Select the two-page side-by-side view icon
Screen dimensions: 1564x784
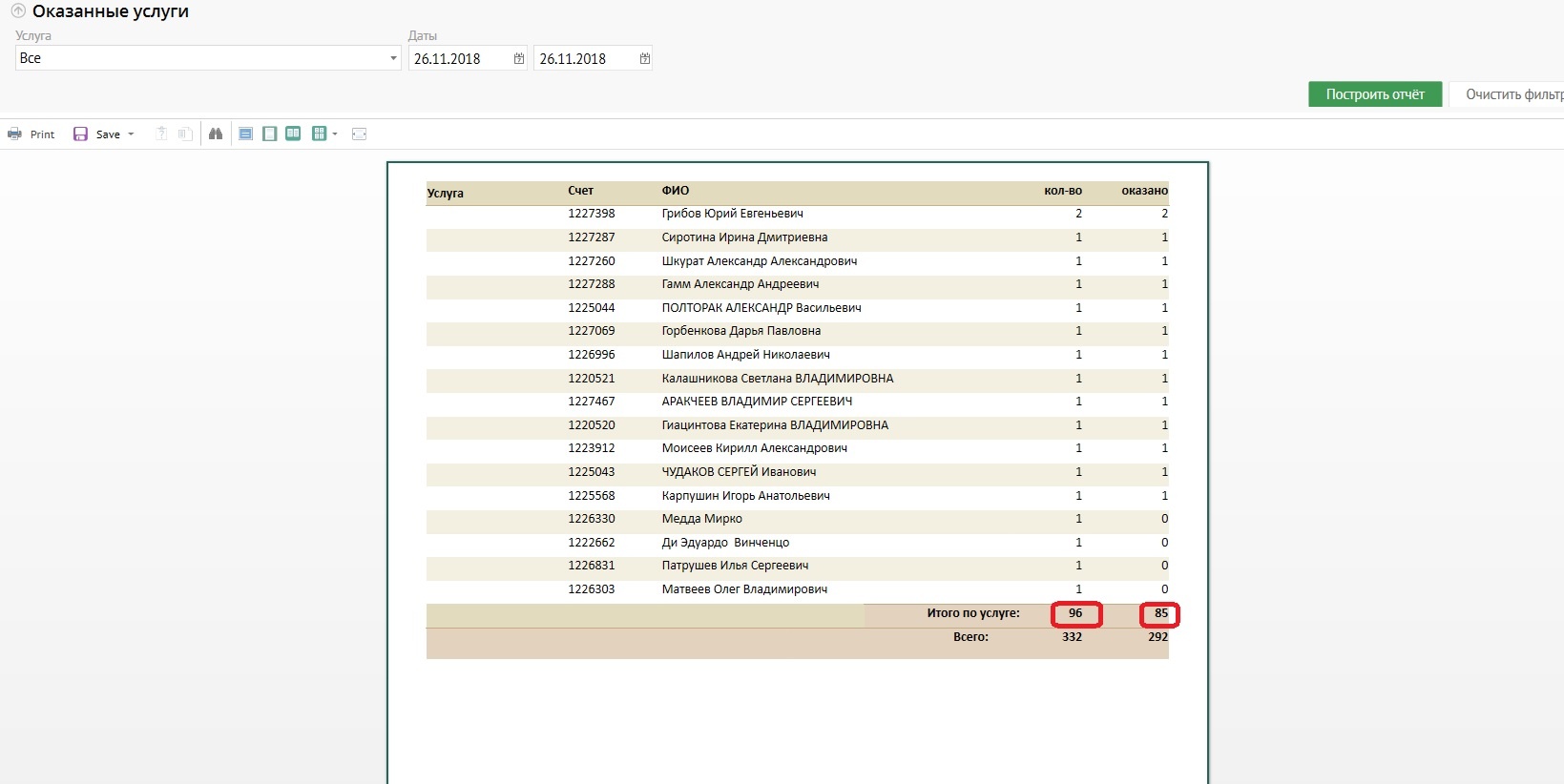293,134
